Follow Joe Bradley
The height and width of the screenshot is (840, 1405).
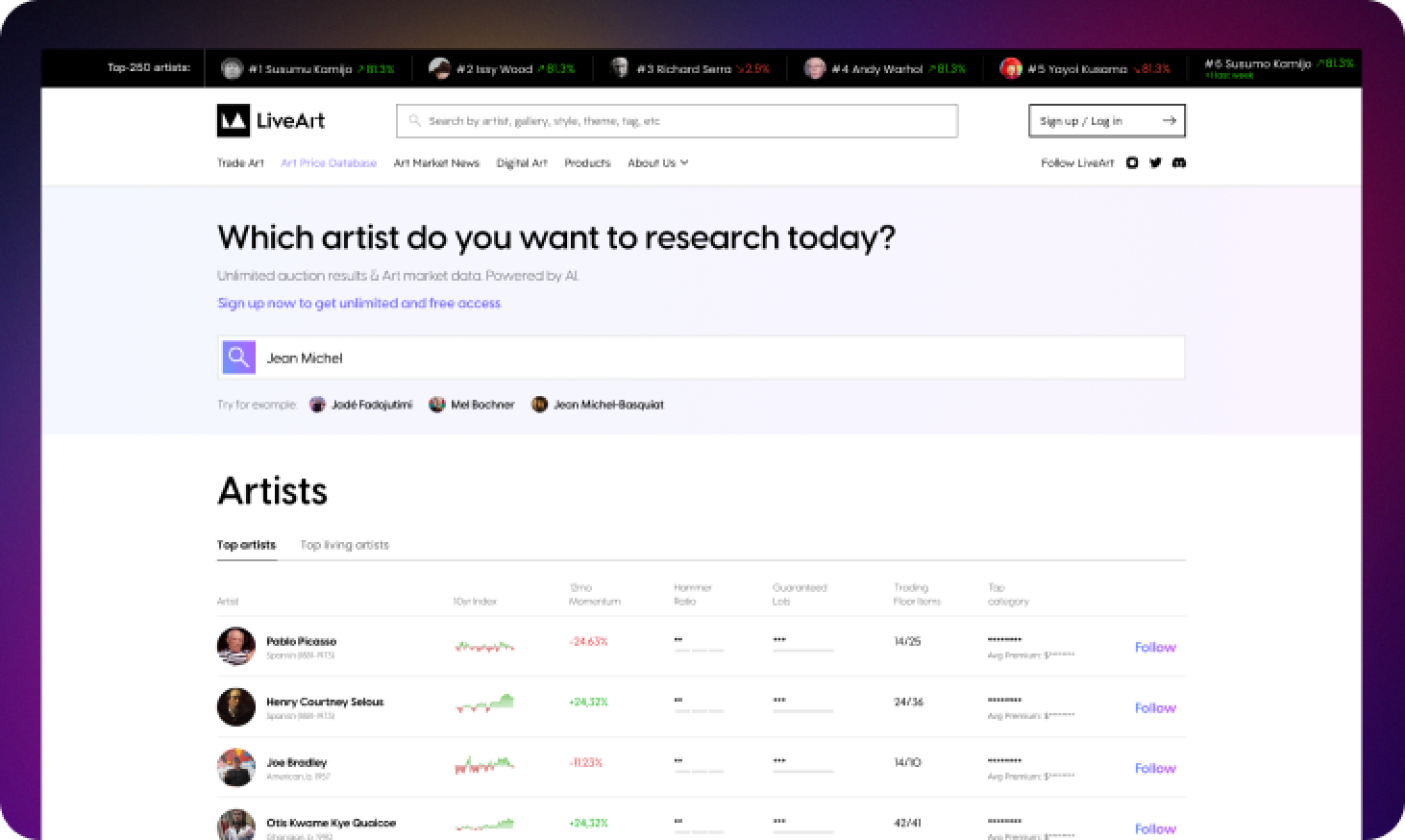click(1155, 768)
